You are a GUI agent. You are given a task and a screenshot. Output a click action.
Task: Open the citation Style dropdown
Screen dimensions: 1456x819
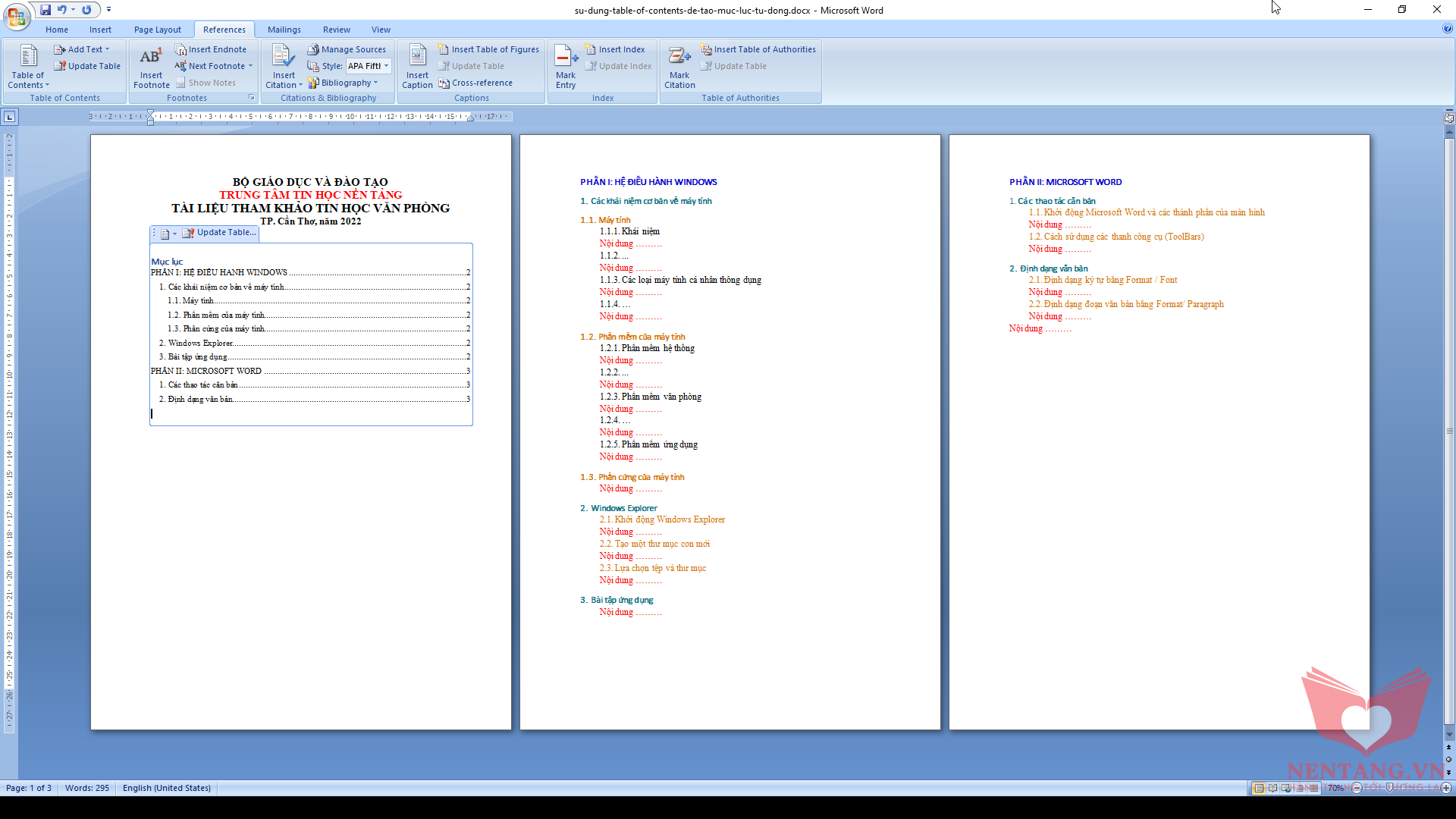click(x=386, y=66)
